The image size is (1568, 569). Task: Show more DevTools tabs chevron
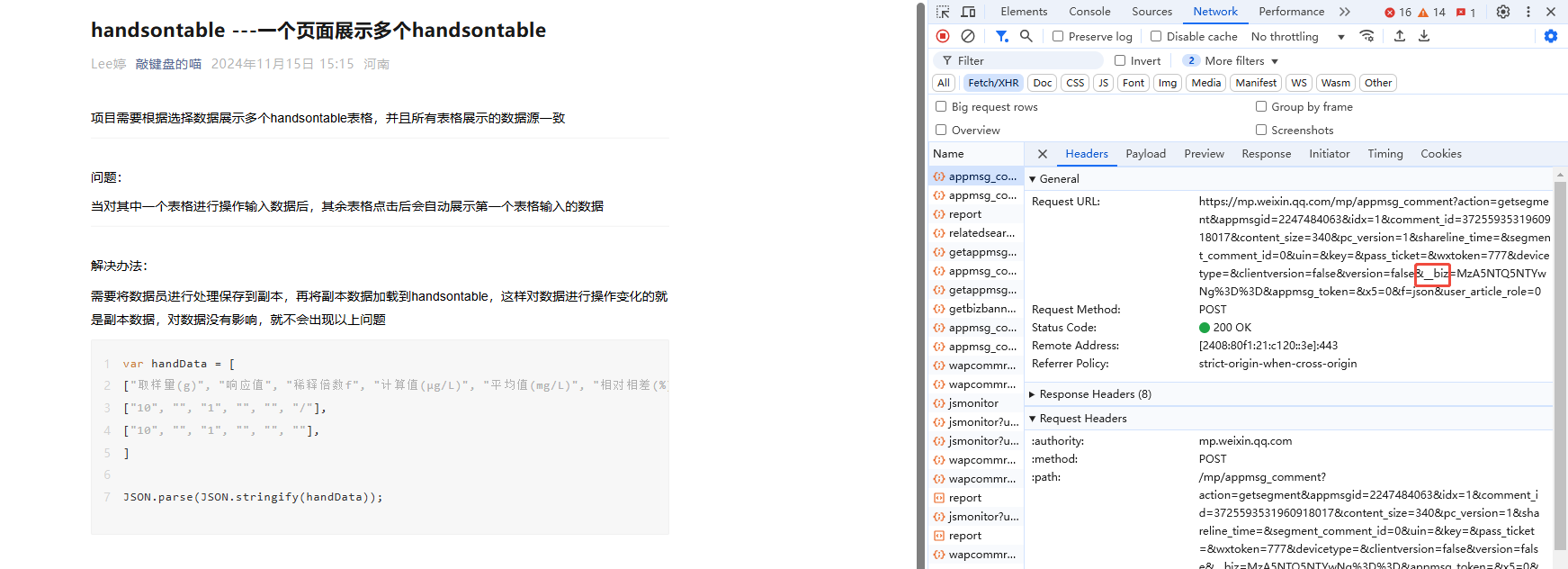pos(1345,12)
